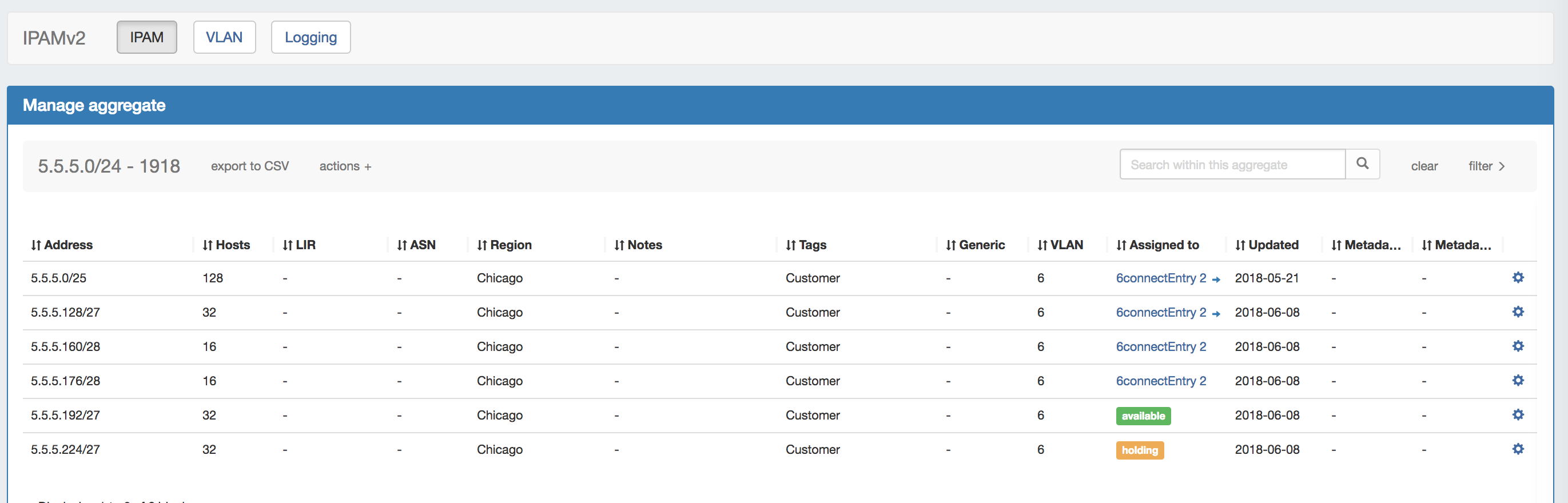
Task: Open gear menu for 5.5.5.224/27 row
Action: [x=1518, y=449]
